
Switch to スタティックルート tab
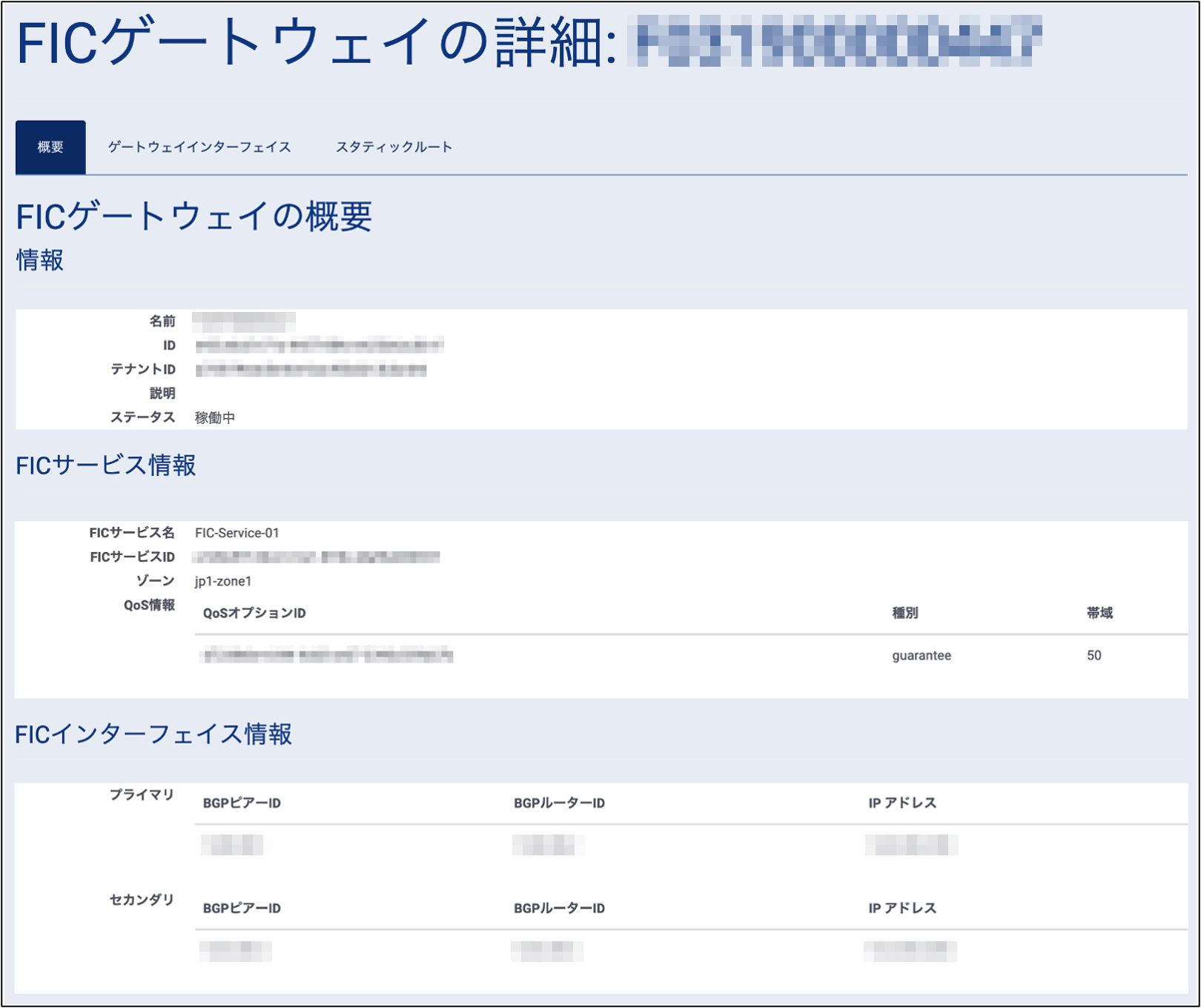[x=394, y=147]
